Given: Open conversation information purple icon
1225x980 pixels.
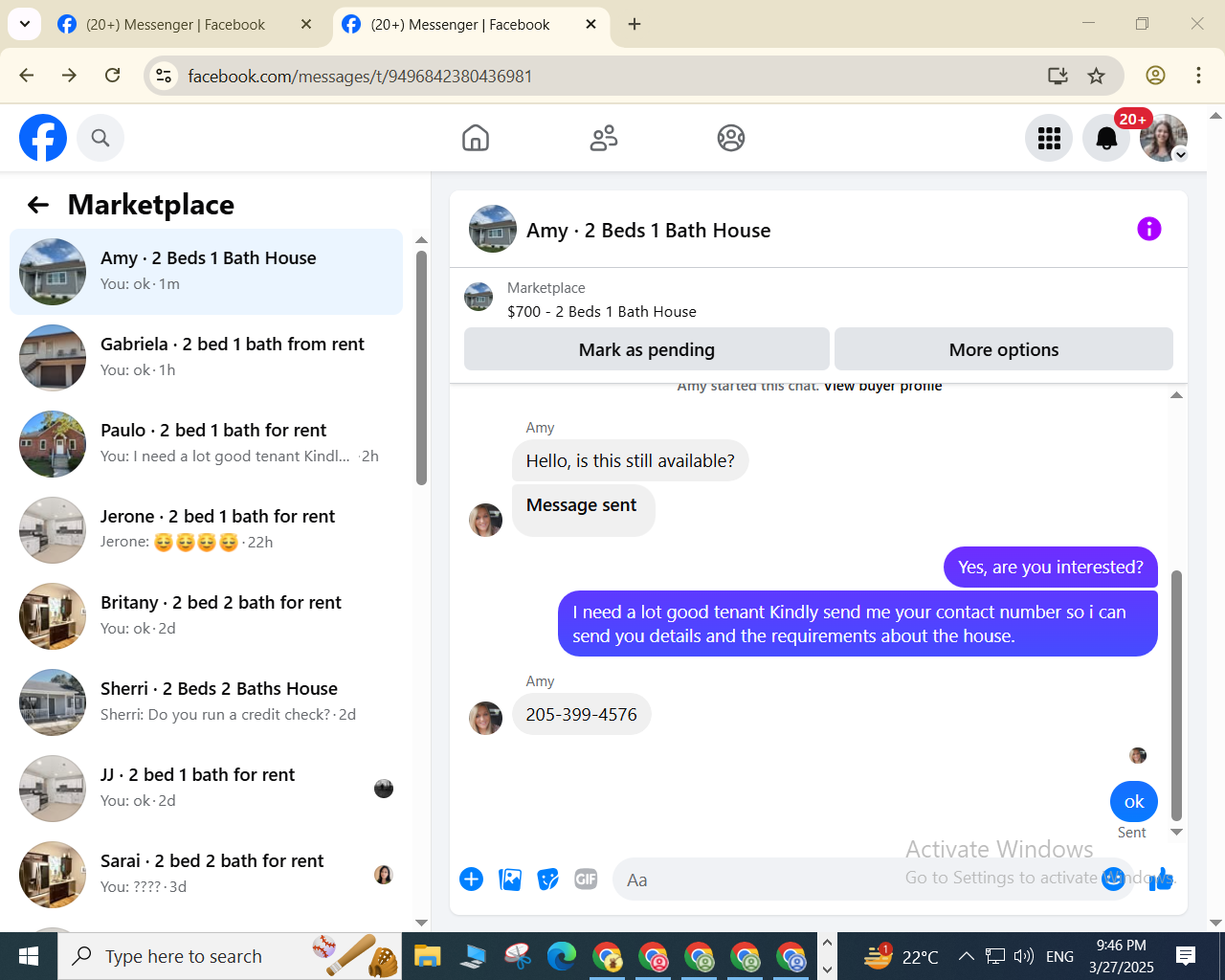Looking at the screenshot, I should tap(1148, 229).
